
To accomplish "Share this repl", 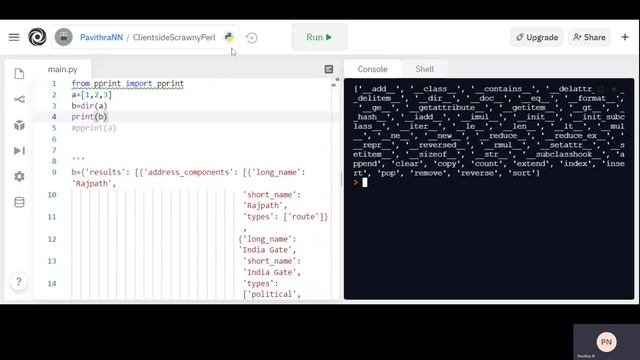I will 589,38.
